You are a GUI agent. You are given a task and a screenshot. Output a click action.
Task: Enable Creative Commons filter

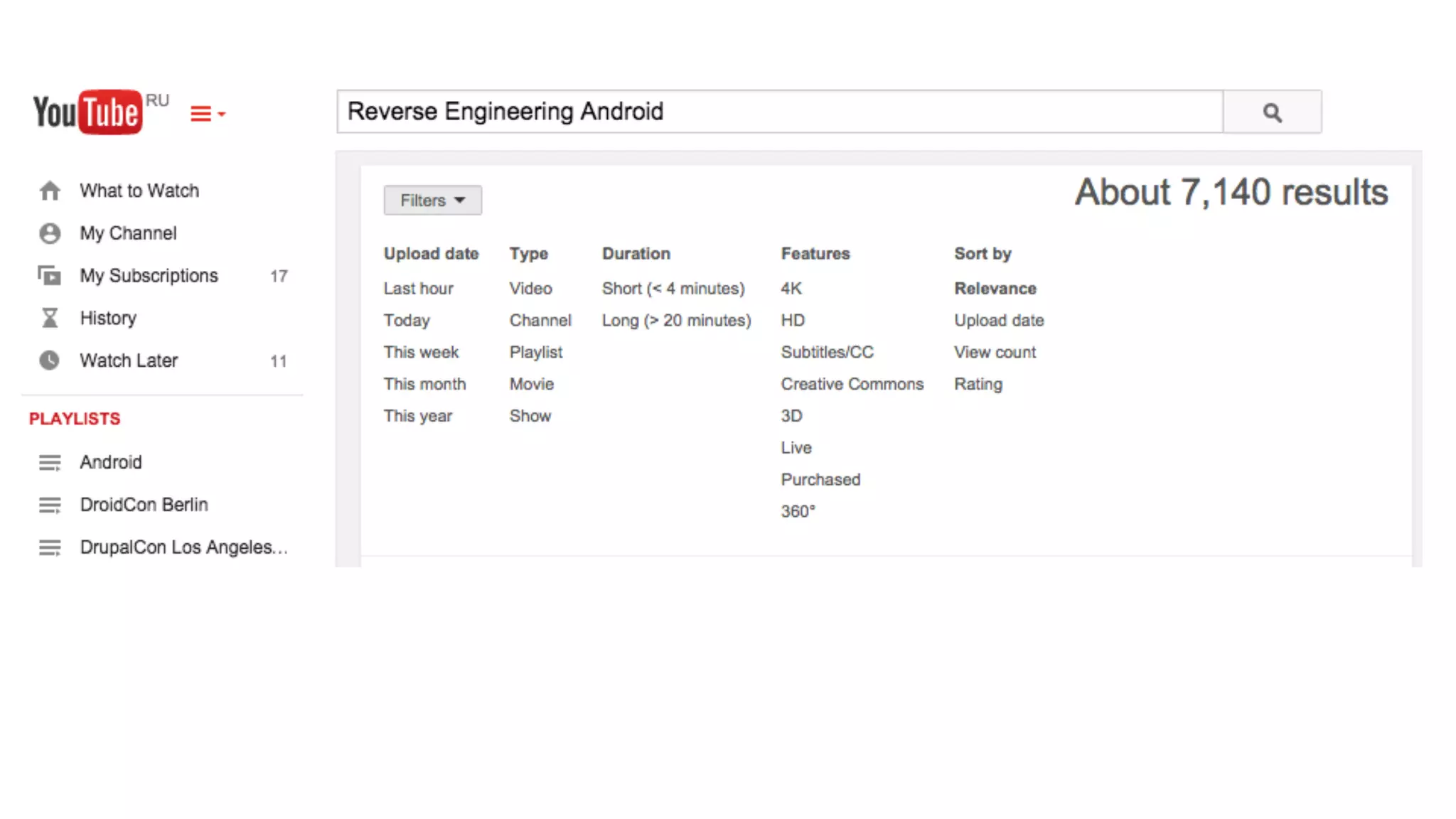[x=852, y=385]
